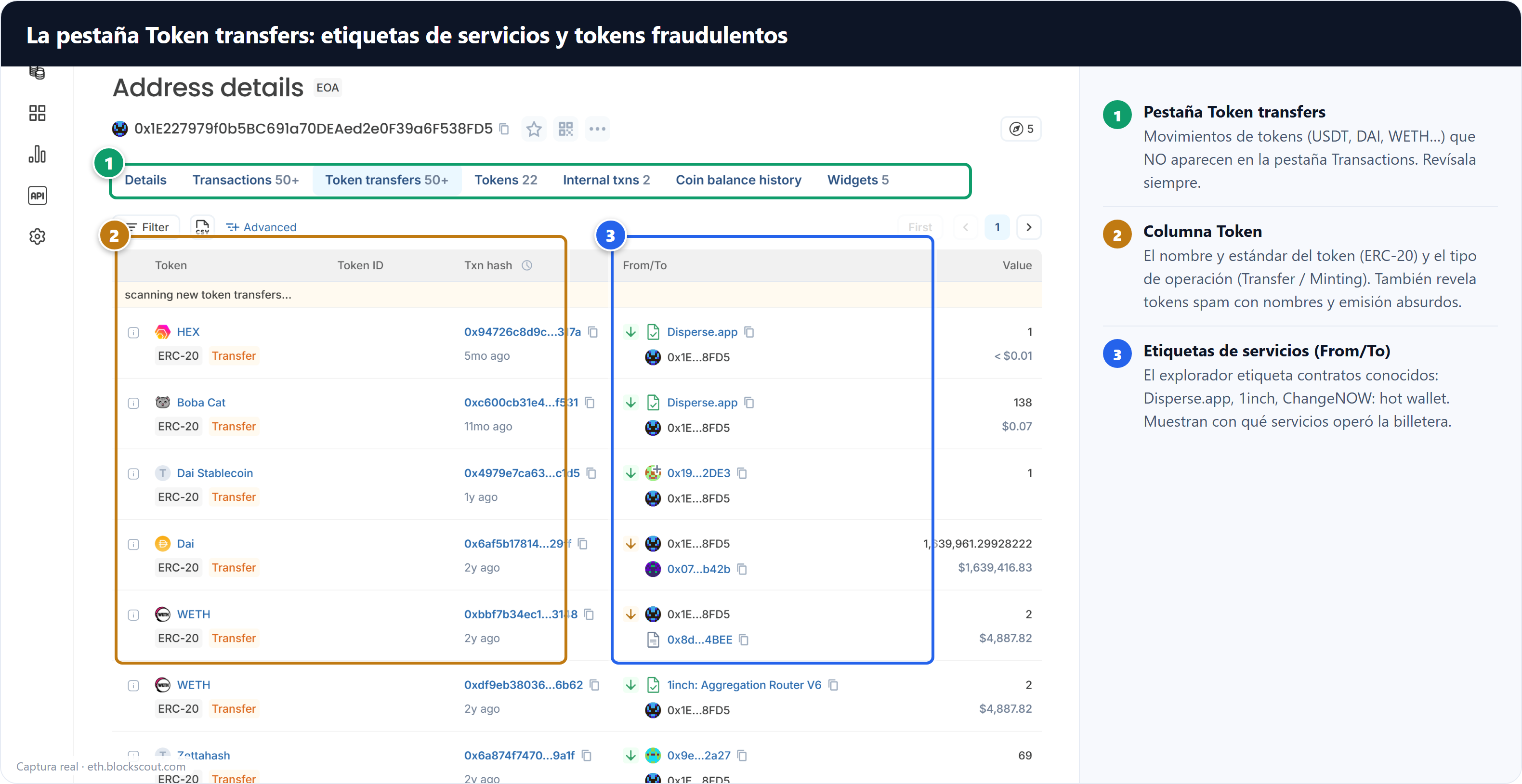Open the Widgets 5 tab
Screen dimensions: 1522x784
click(858, 180)
